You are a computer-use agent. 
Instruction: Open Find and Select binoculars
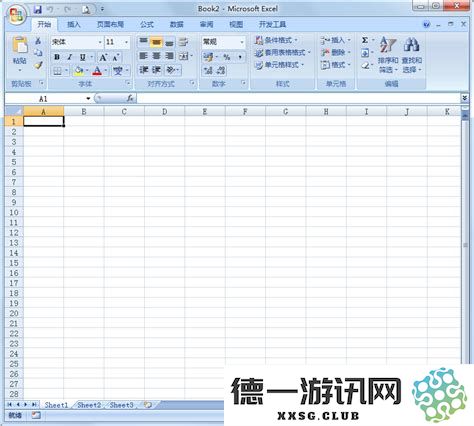[x=412, y=55]
